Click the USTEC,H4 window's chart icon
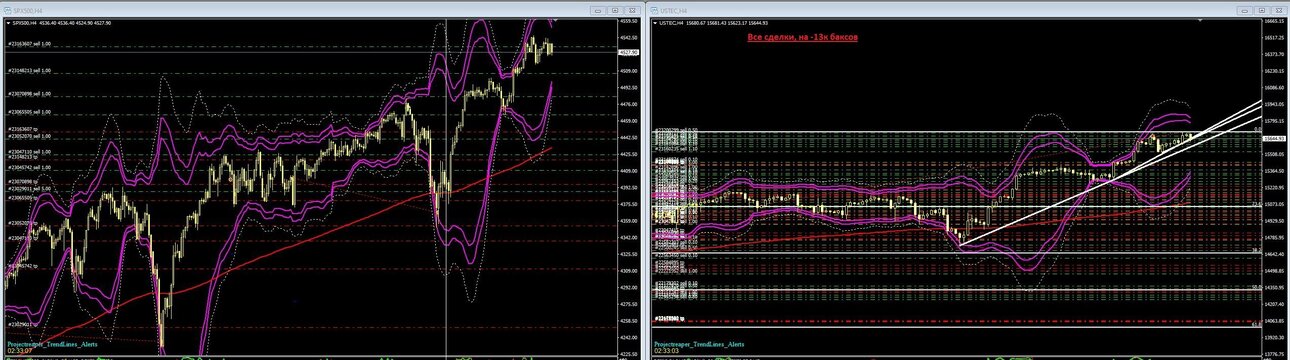1290x360 pixels. pyautogui.click(x=654, y=10)
